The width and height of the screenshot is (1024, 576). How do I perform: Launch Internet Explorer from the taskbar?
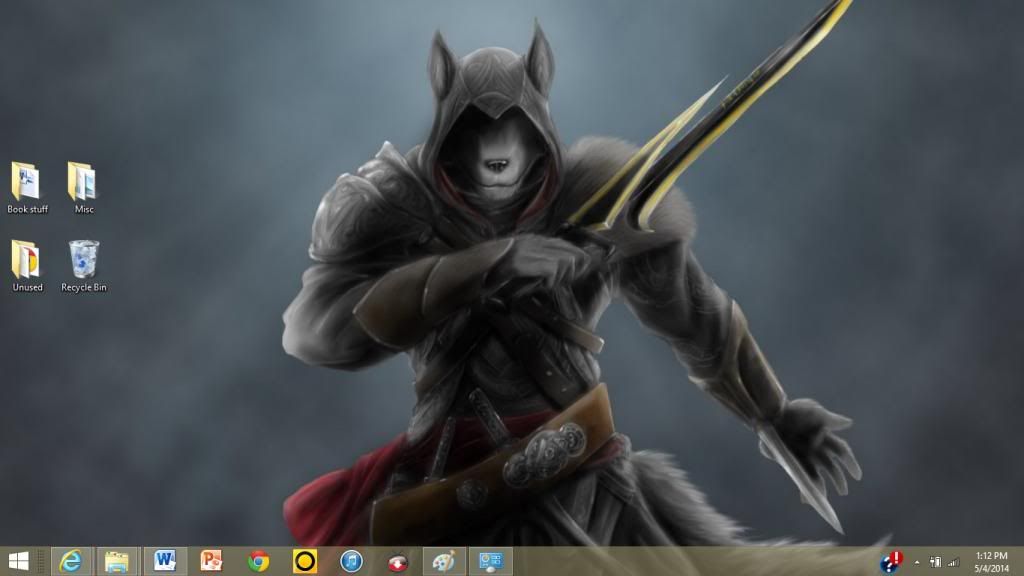tap(71, 561)
